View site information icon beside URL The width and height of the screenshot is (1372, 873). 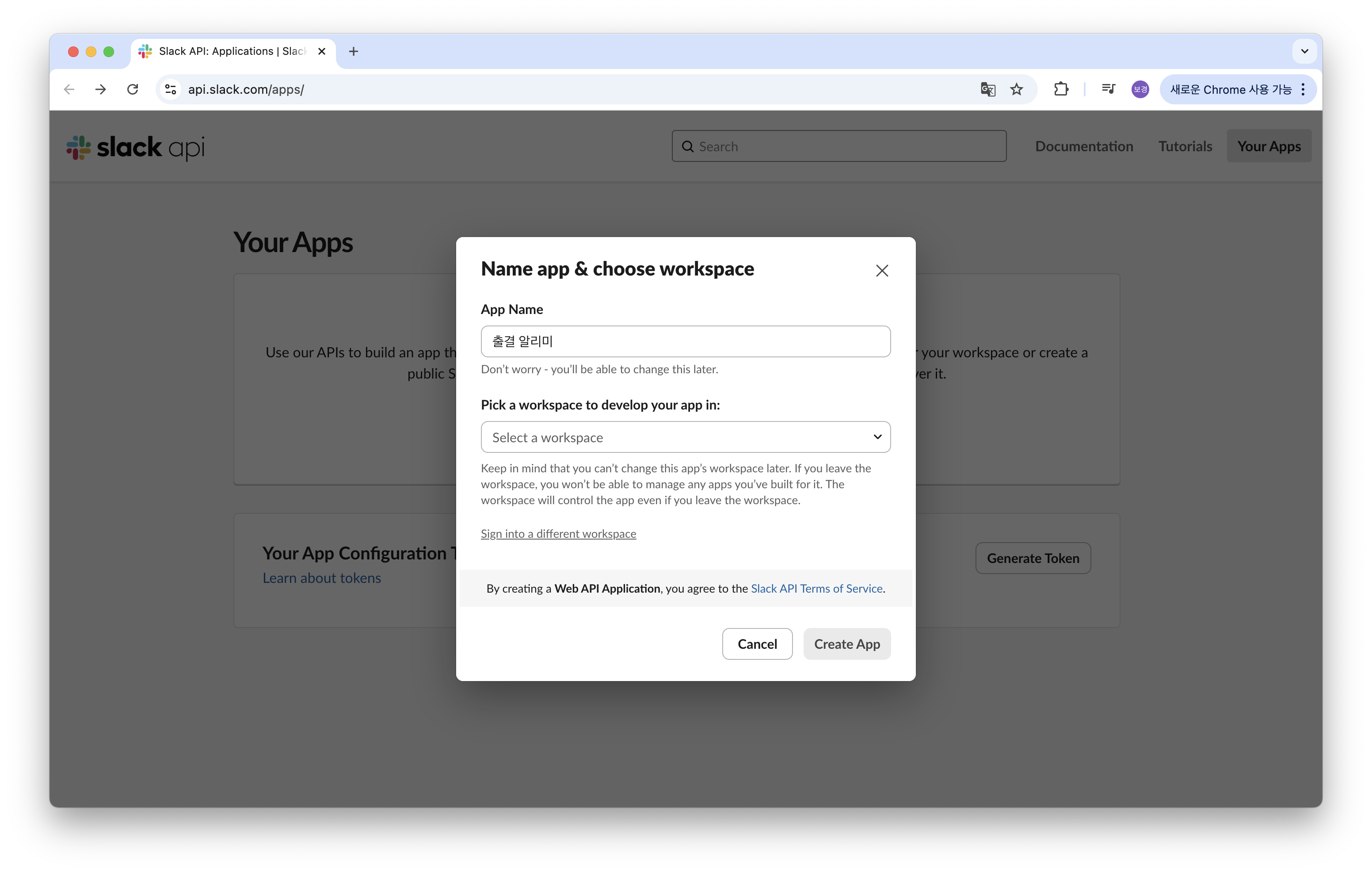(170, 89)
